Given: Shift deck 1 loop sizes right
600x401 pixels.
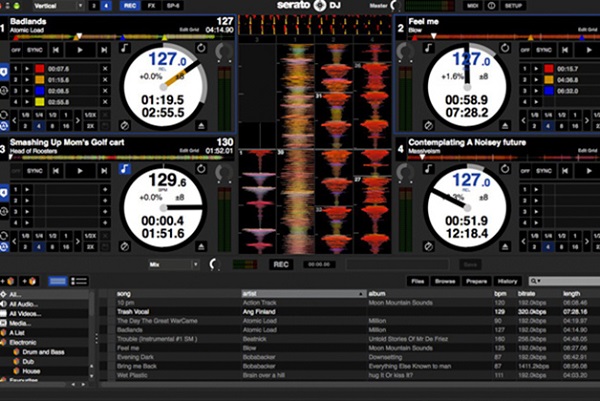Looking at the screenshot, I should 78,120.
